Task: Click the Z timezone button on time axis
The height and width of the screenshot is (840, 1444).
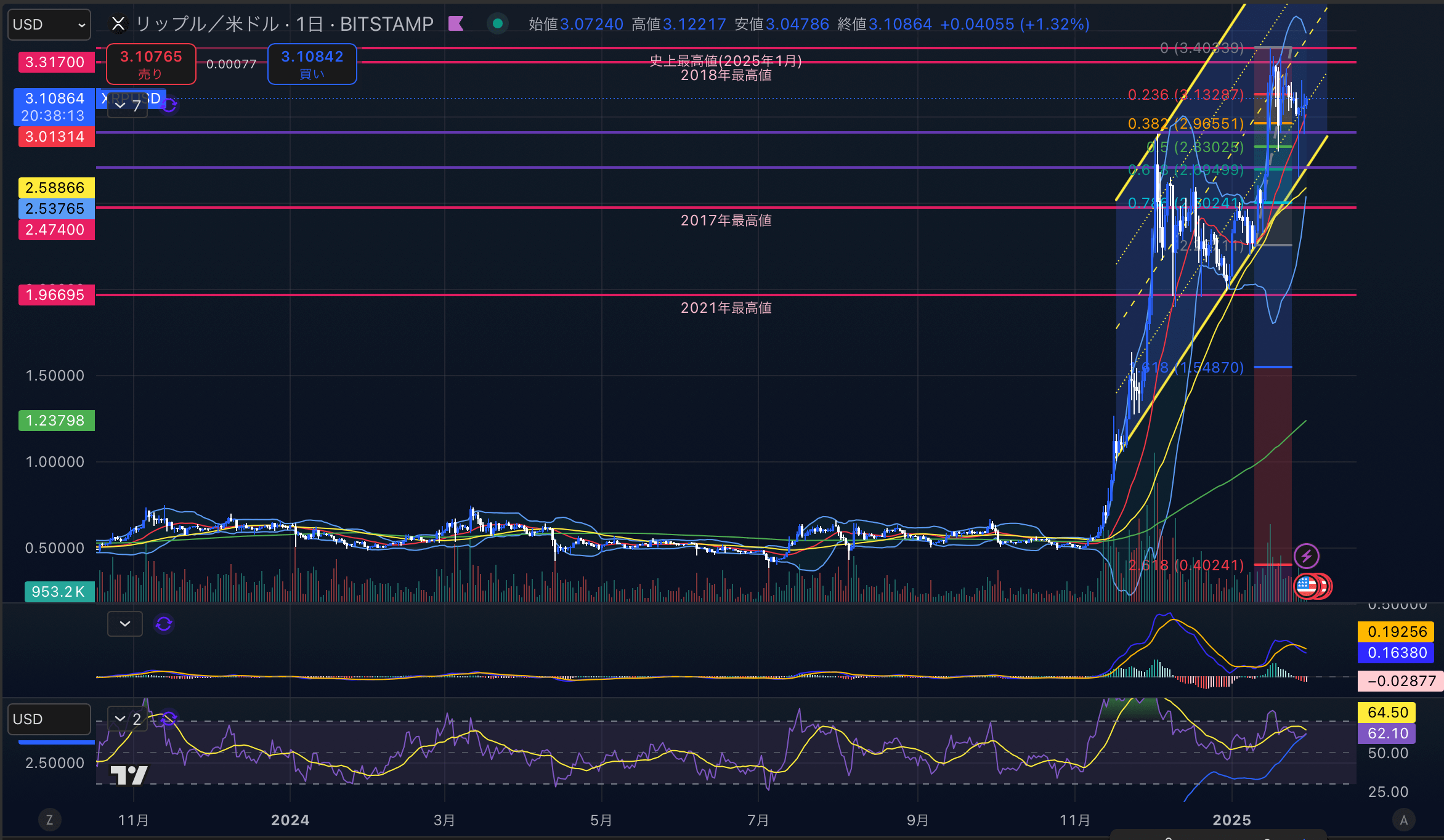Action: click(x=49, y=820)
